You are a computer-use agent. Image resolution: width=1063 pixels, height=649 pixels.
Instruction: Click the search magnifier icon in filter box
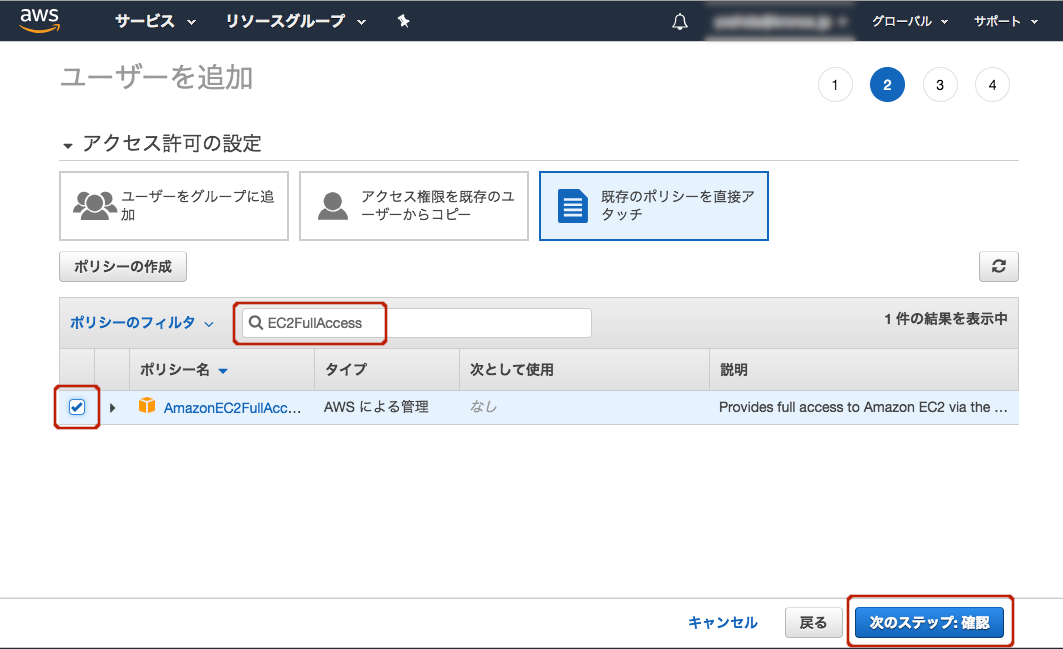point(256,323)
